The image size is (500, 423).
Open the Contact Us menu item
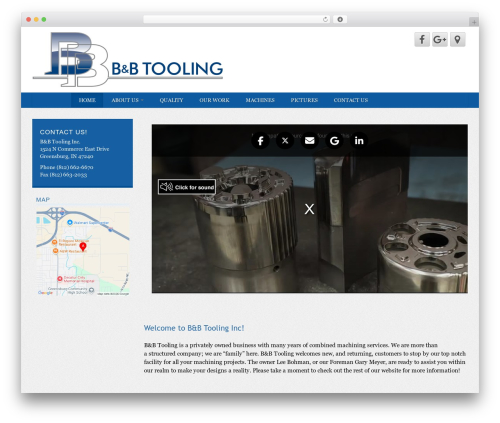coord(351,100)
